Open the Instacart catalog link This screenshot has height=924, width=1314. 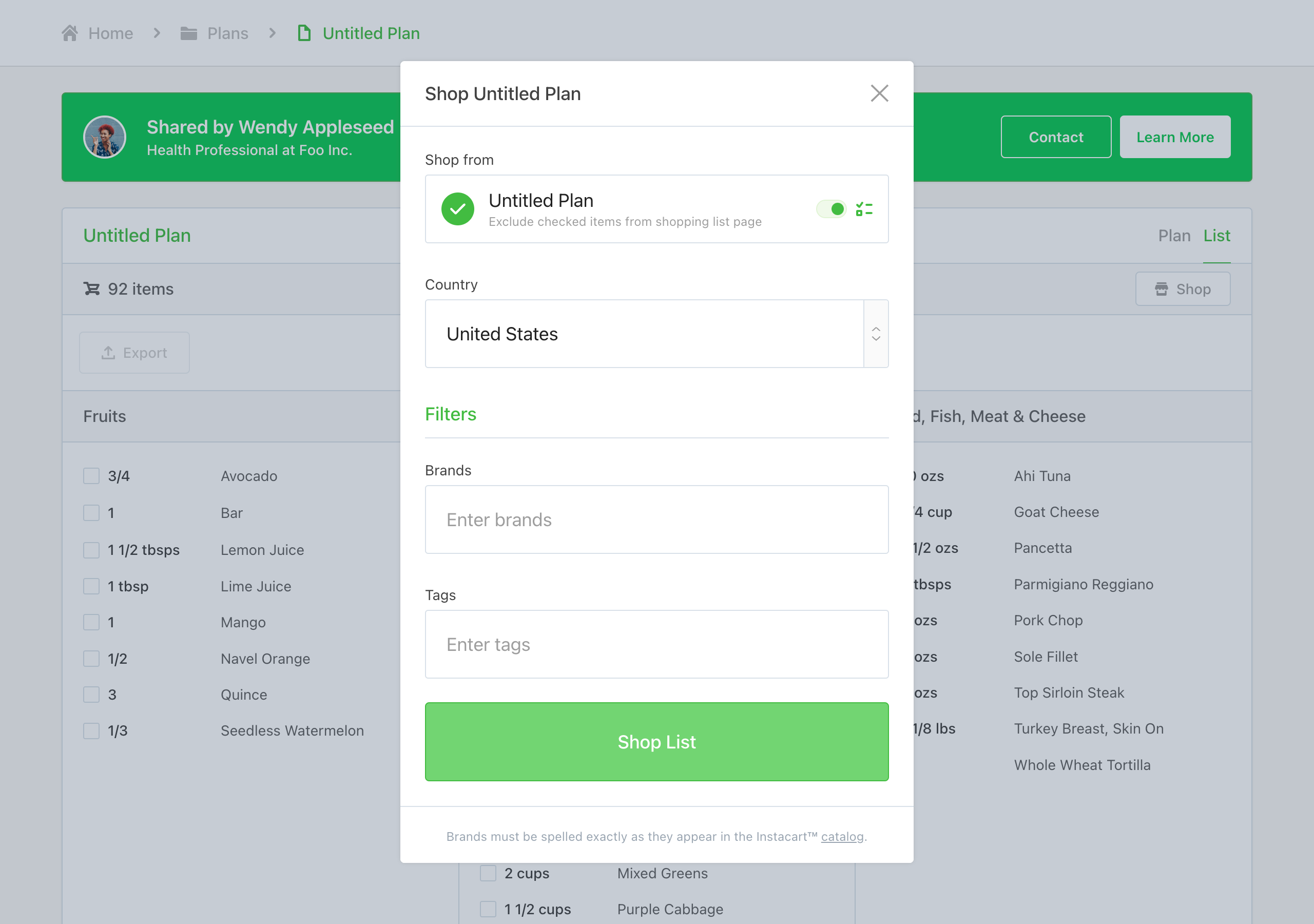coord(842,836)
